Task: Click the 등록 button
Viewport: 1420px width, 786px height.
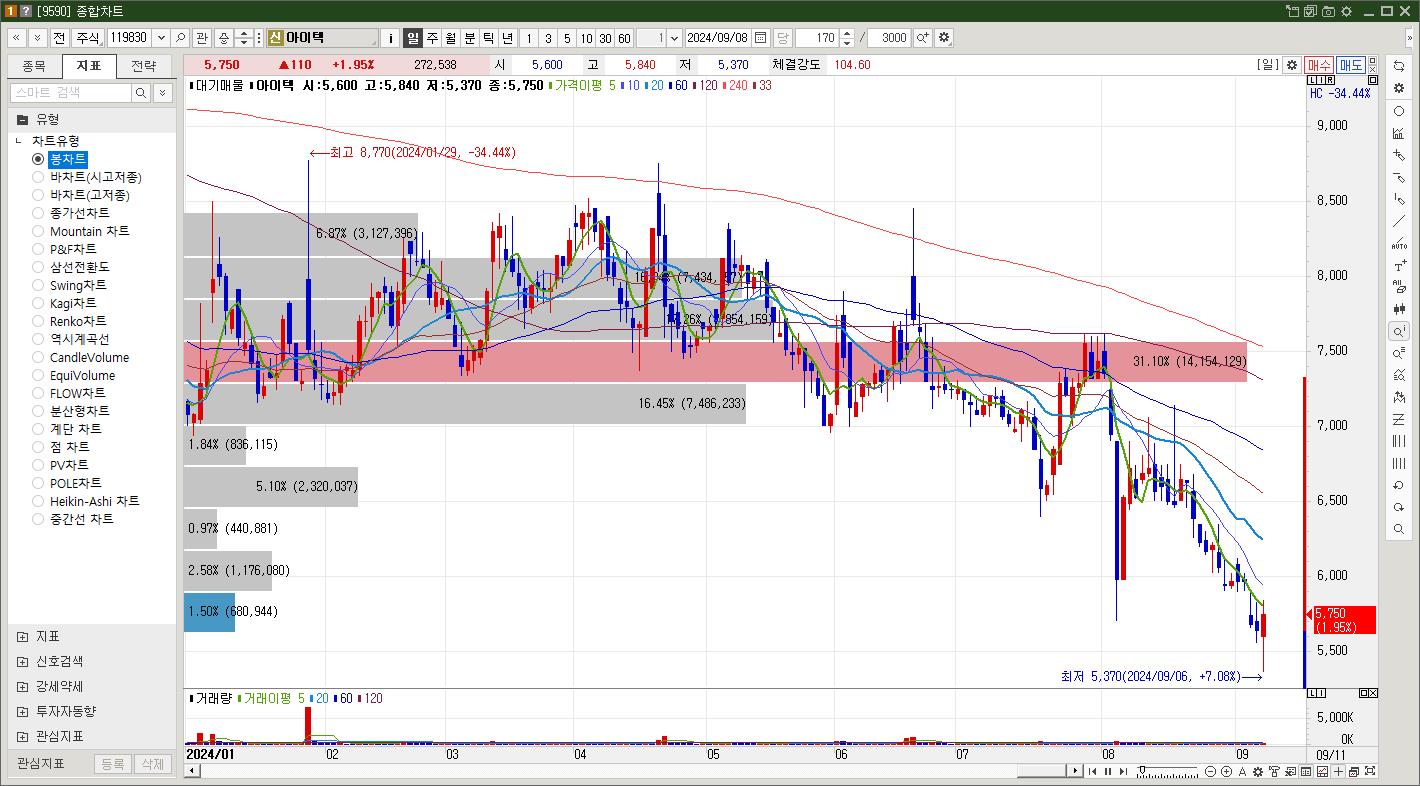Action: (113, 763)
